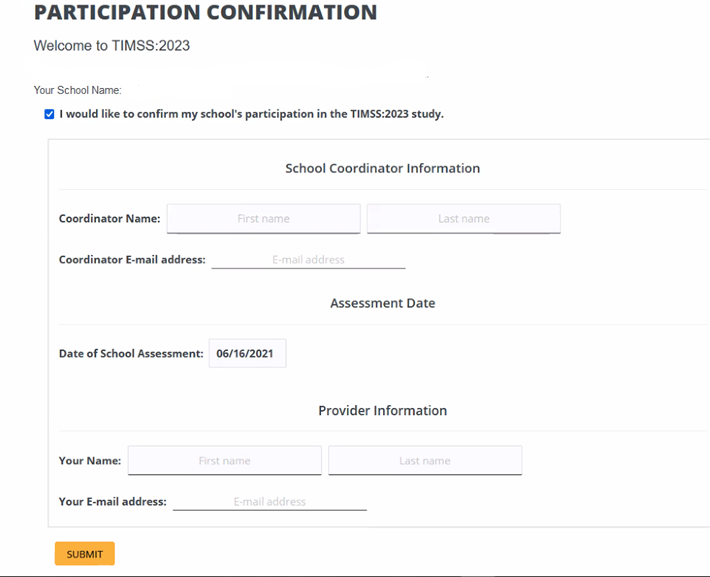Click the Your E-mail address input
The height and width of the screenshot is (577, 710).
(269, 502)
